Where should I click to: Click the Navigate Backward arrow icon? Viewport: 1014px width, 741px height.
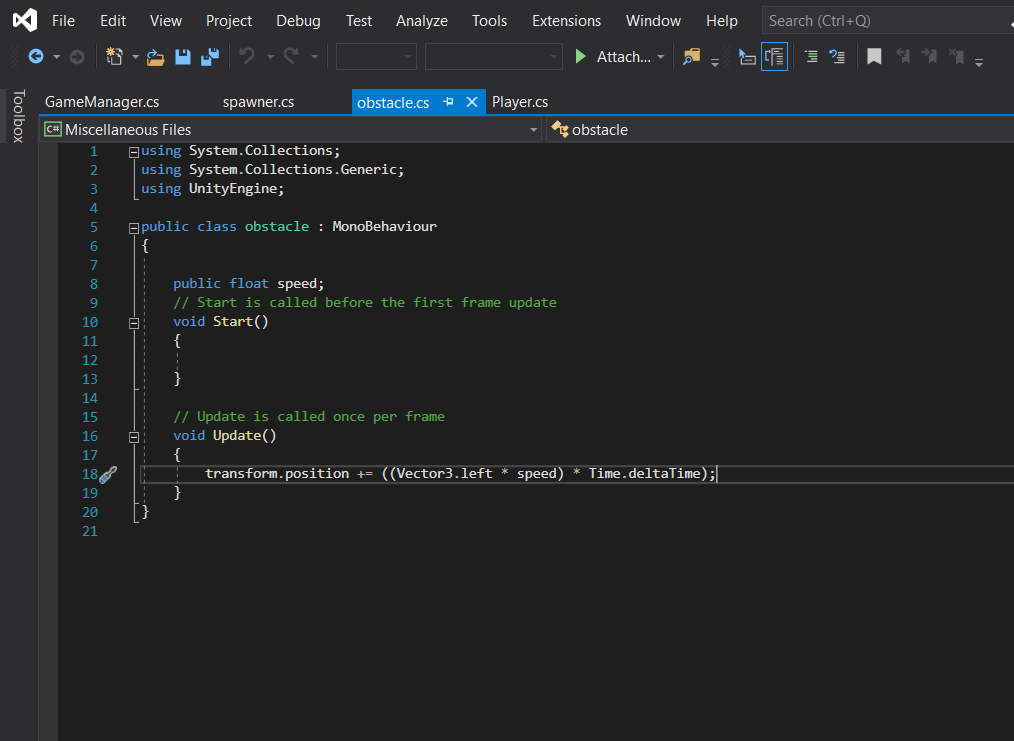(x=36, y=57)
